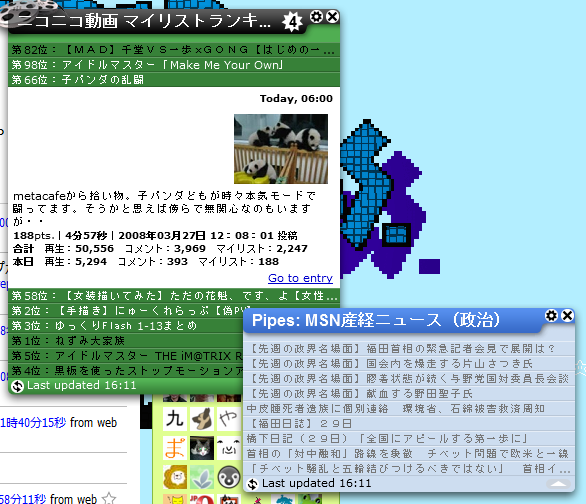The image size is (586, 504).
Task: Open news item 「チベット騒乱と五輪結びつけるべきではない」
Action: (409, 468)
